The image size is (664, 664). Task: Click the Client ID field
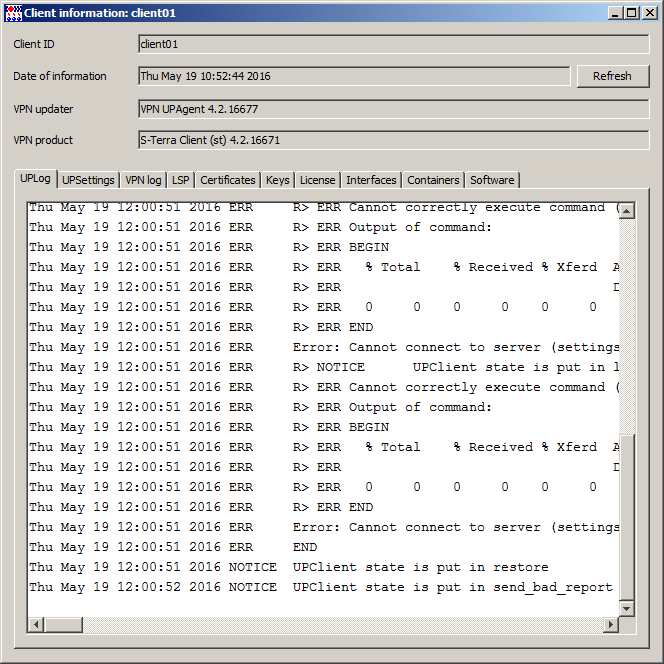click(x=393, y=44)
